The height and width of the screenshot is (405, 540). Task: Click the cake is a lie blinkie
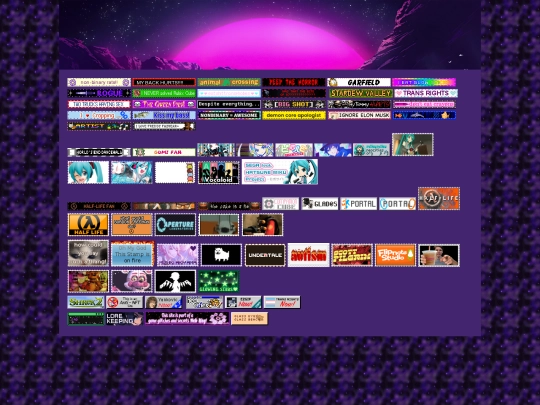click(229, 206)
